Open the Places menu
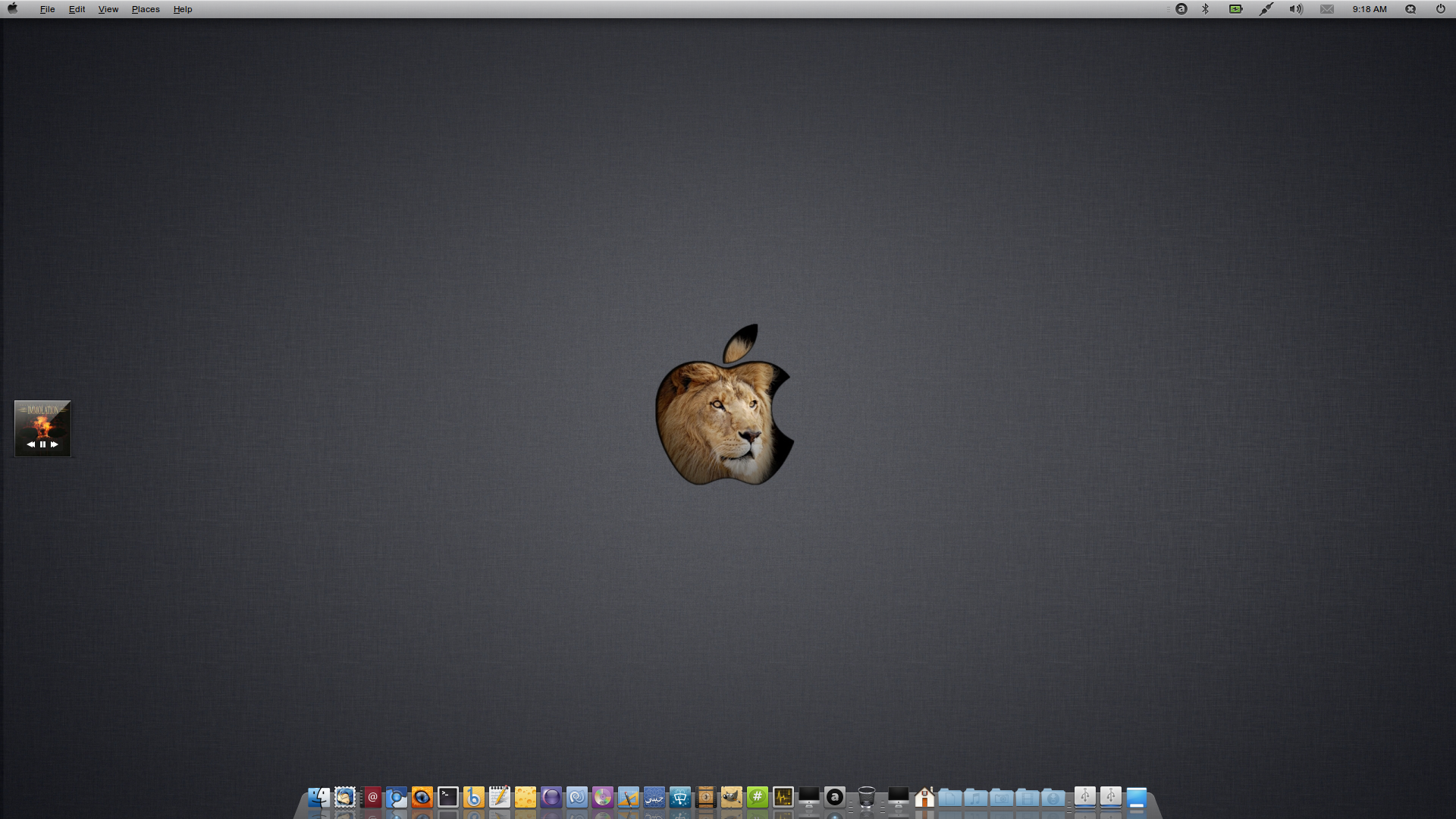 point(146,9)
